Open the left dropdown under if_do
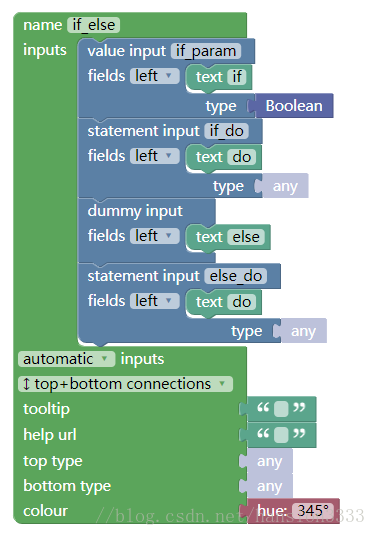This screenshot has width=377, height=536. 154,156
